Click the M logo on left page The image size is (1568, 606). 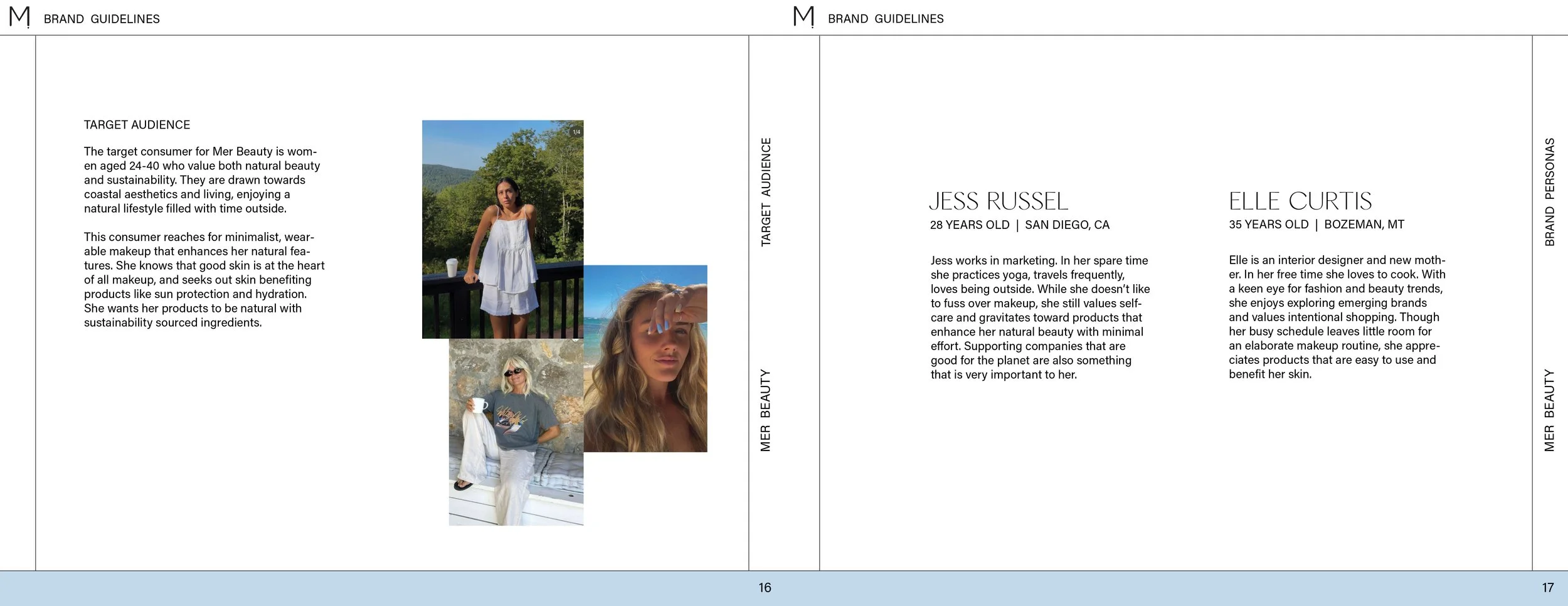(19, 17)
